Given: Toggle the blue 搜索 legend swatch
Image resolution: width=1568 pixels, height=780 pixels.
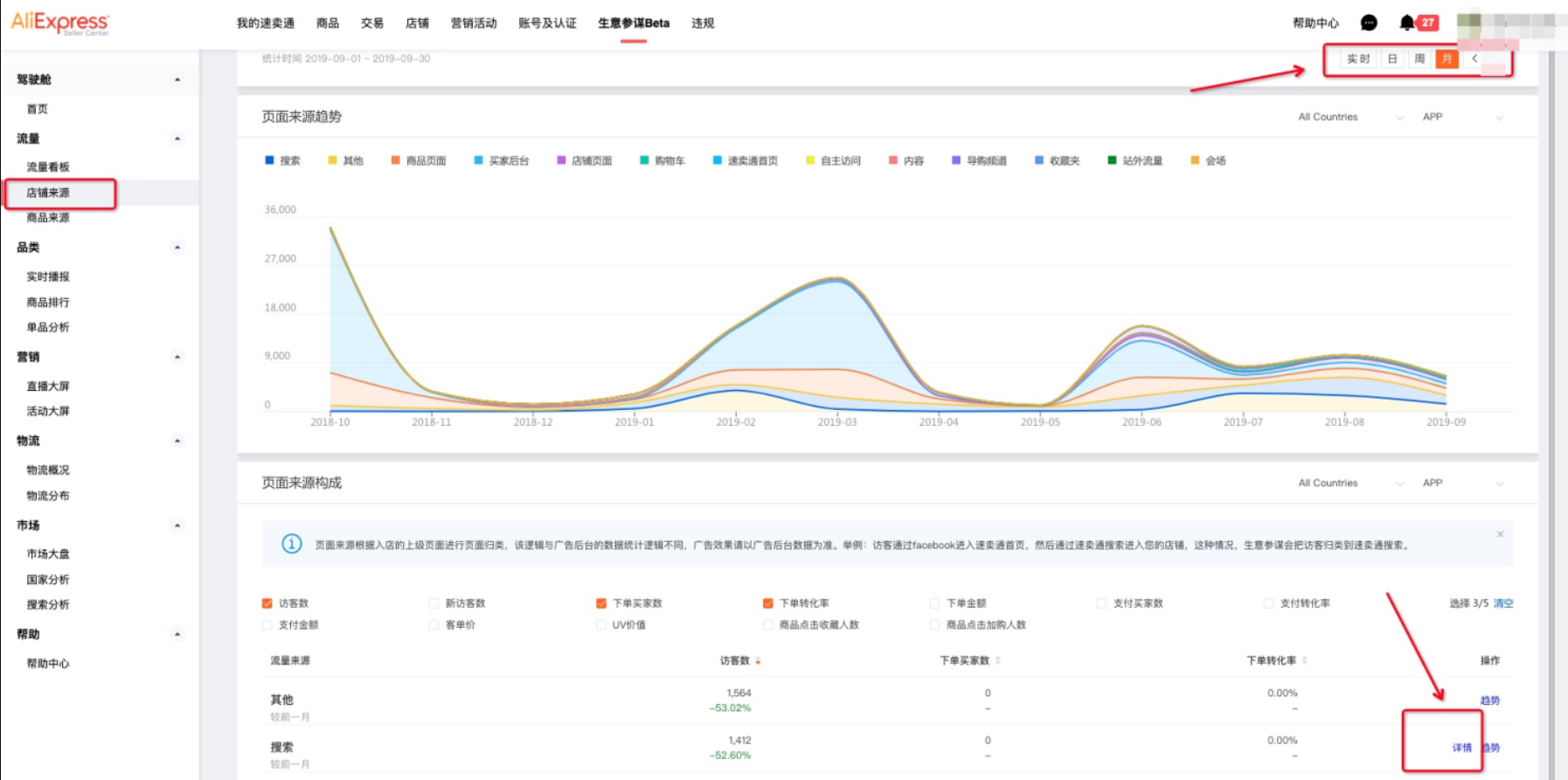Looking at the screenshot, I should tap(269, 161).
